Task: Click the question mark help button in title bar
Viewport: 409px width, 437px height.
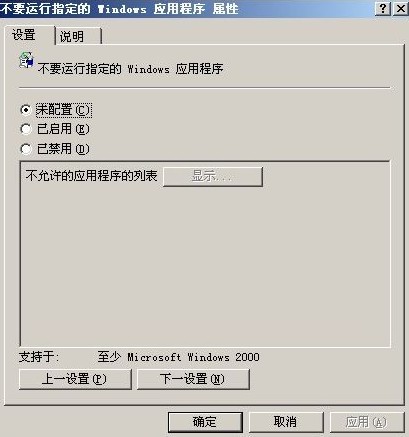Action: click(x=383, y=8)
